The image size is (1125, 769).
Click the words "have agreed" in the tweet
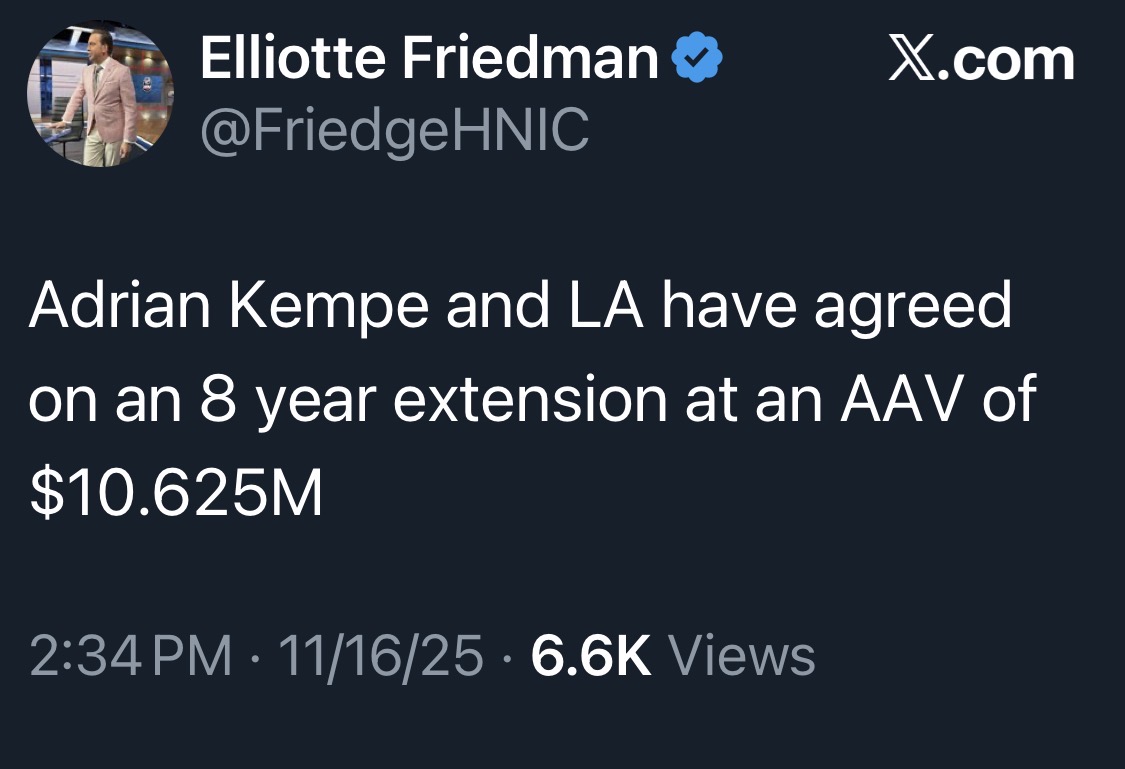(834, 308)
